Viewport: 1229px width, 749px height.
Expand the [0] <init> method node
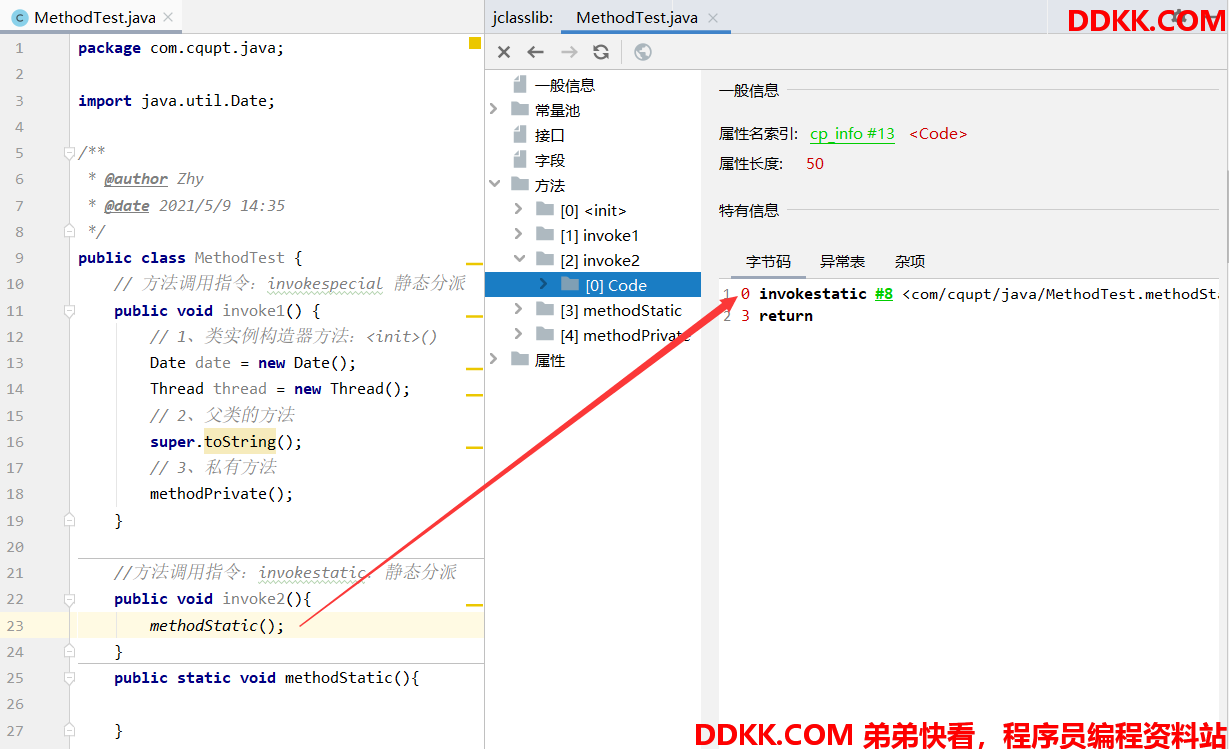tap(518, 209)
